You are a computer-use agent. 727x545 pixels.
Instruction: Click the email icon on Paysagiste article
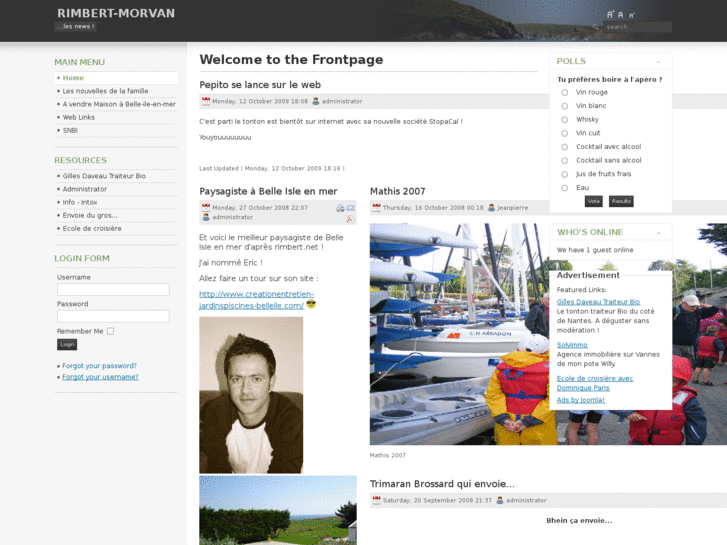(x=350, y=208)
